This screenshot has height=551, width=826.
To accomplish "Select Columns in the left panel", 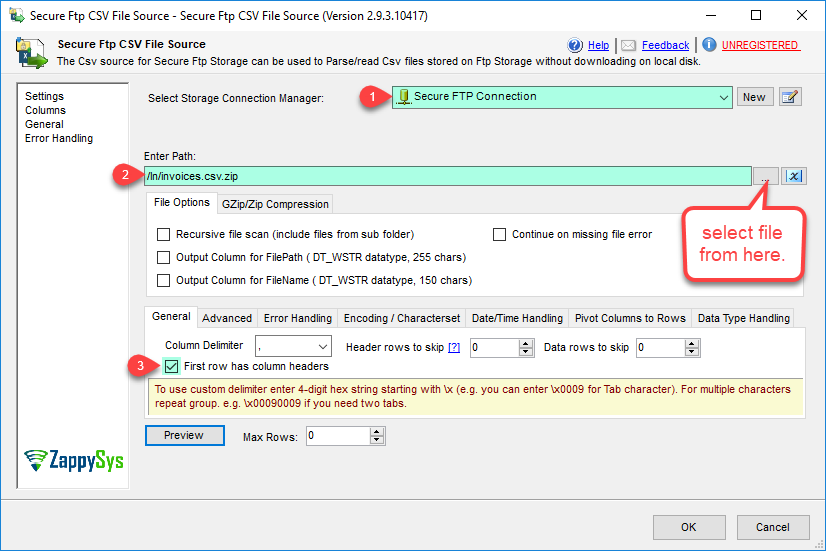I will 45,110.
